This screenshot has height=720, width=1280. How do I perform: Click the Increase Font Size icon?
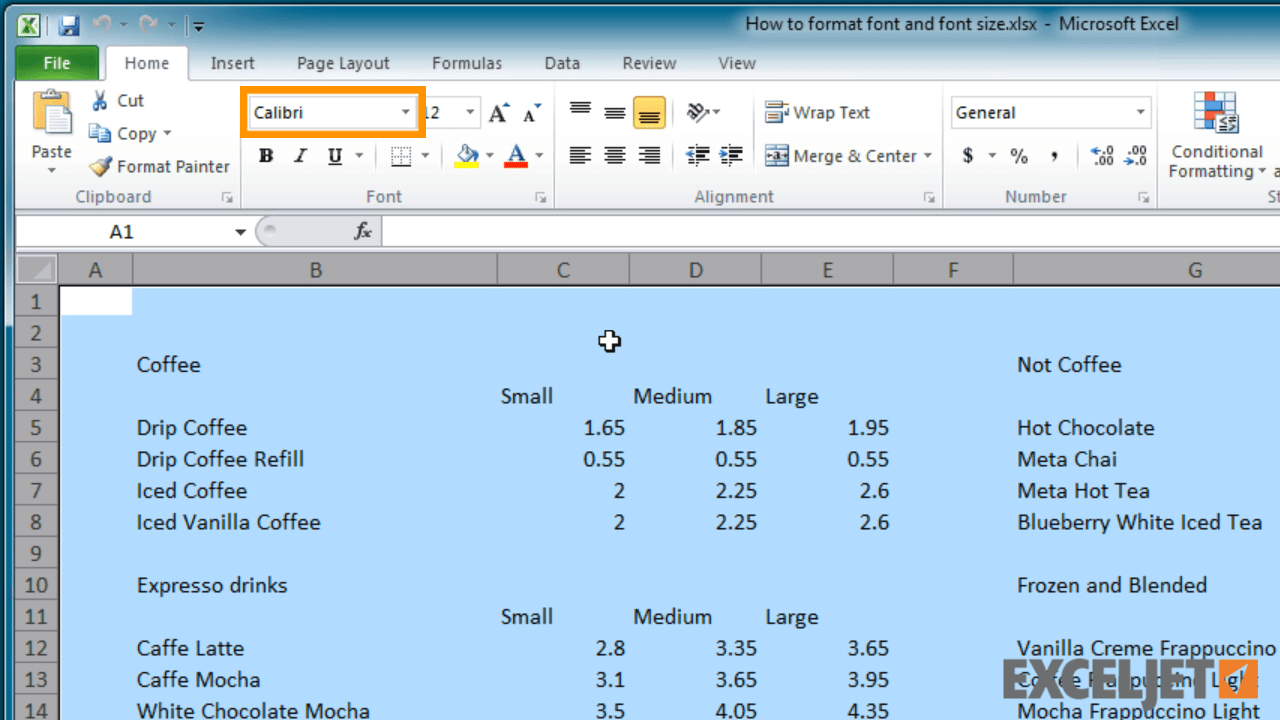497,112
